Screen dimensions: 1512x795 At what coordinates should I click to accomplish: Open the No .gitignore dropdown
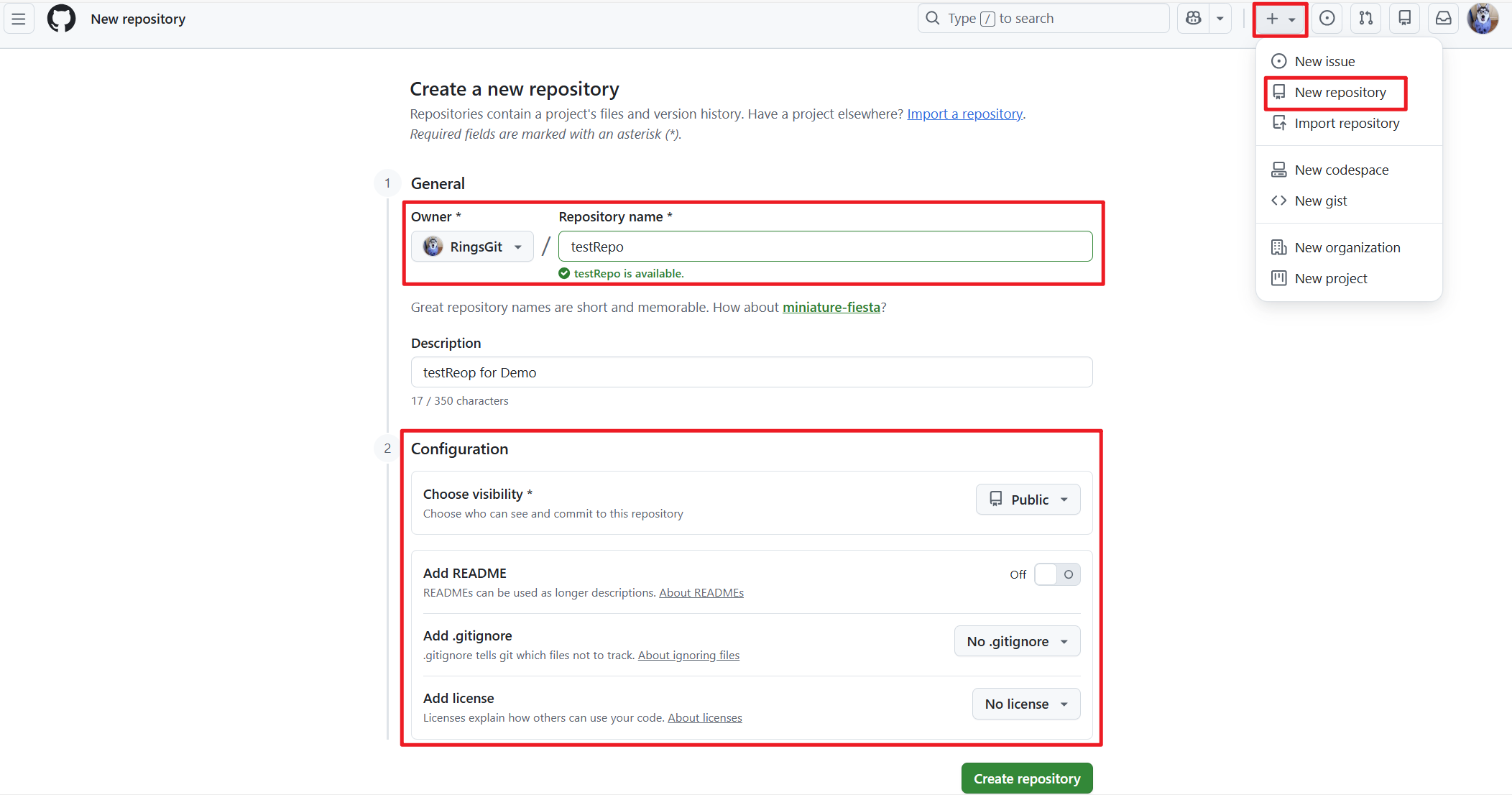(1017, 640)
